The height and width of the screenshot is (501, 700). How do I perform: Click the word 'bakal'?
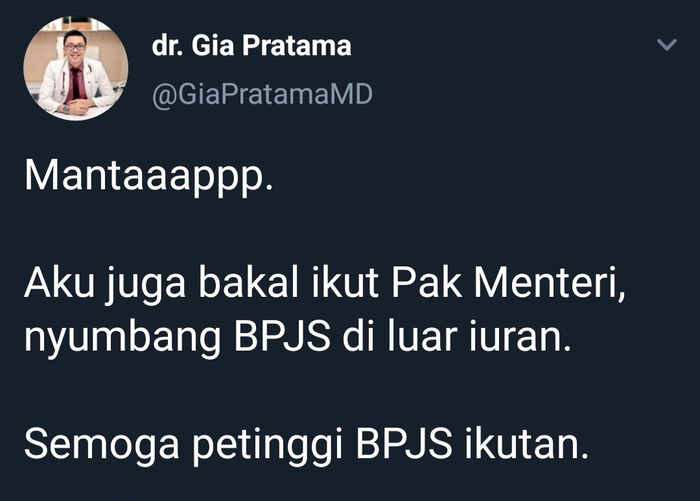coord(248,282)
